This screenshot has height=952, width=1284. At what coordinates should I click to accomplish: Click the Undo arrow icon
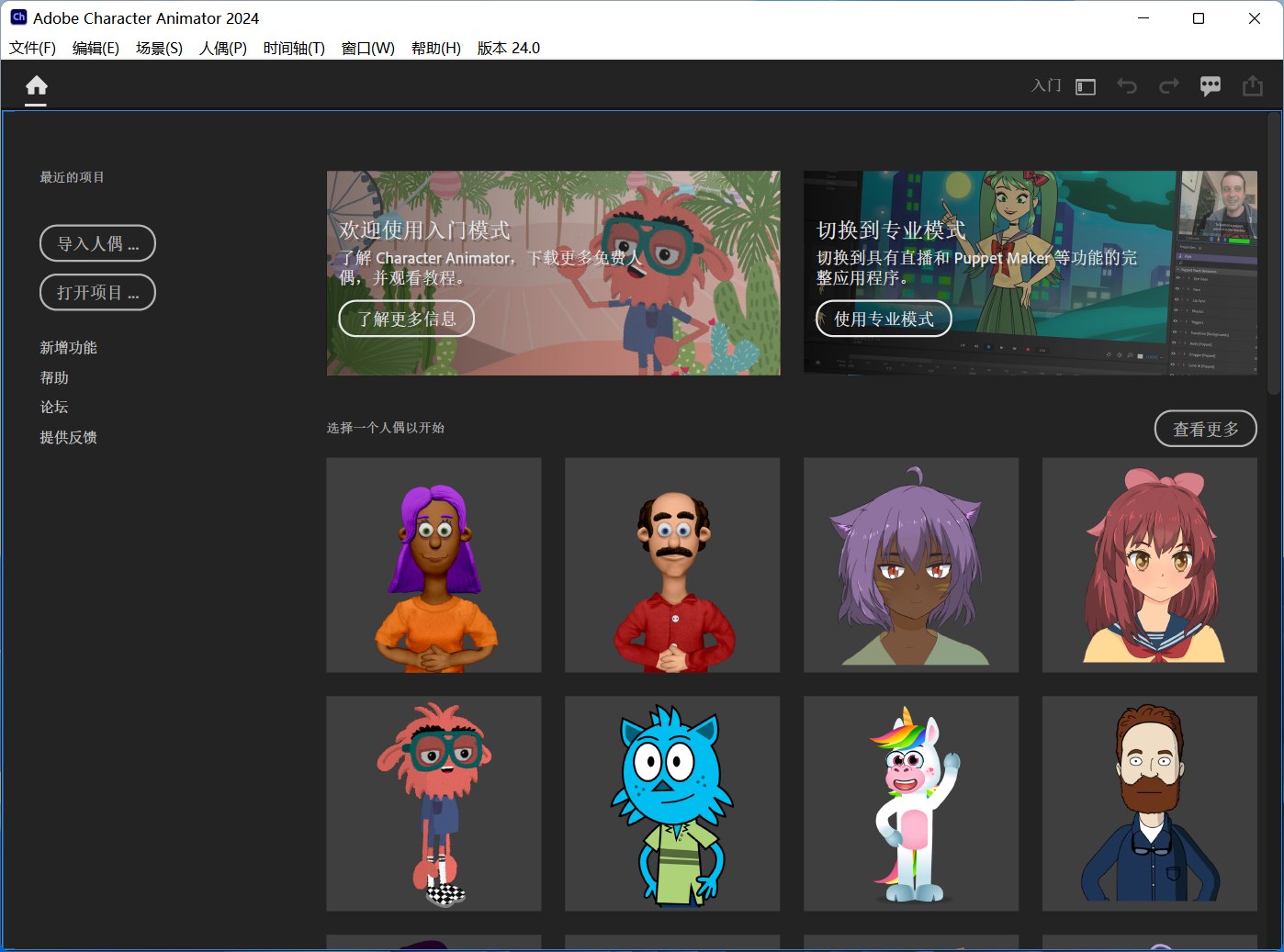click(x=1127, y=86)
